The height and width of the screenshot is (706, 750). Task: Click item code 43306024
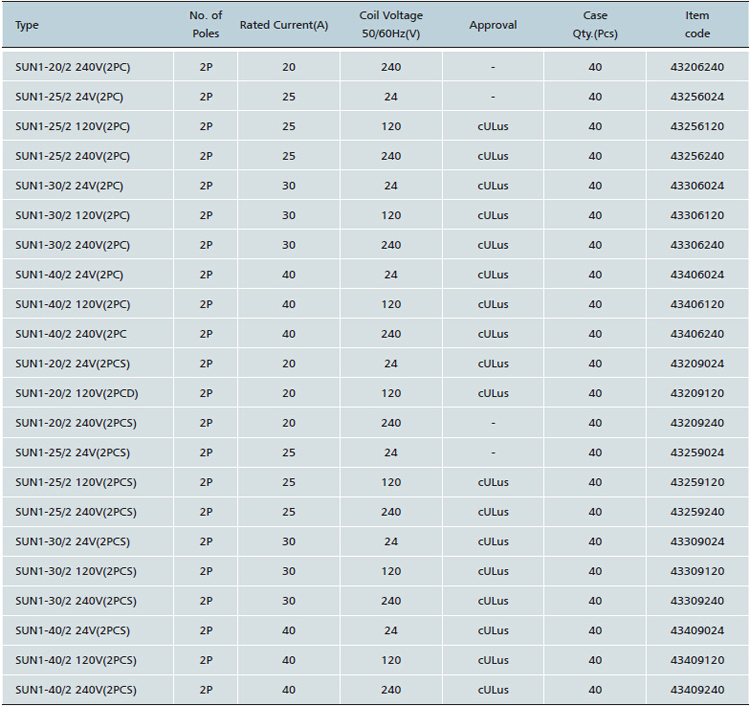click(x=697, y=186)
